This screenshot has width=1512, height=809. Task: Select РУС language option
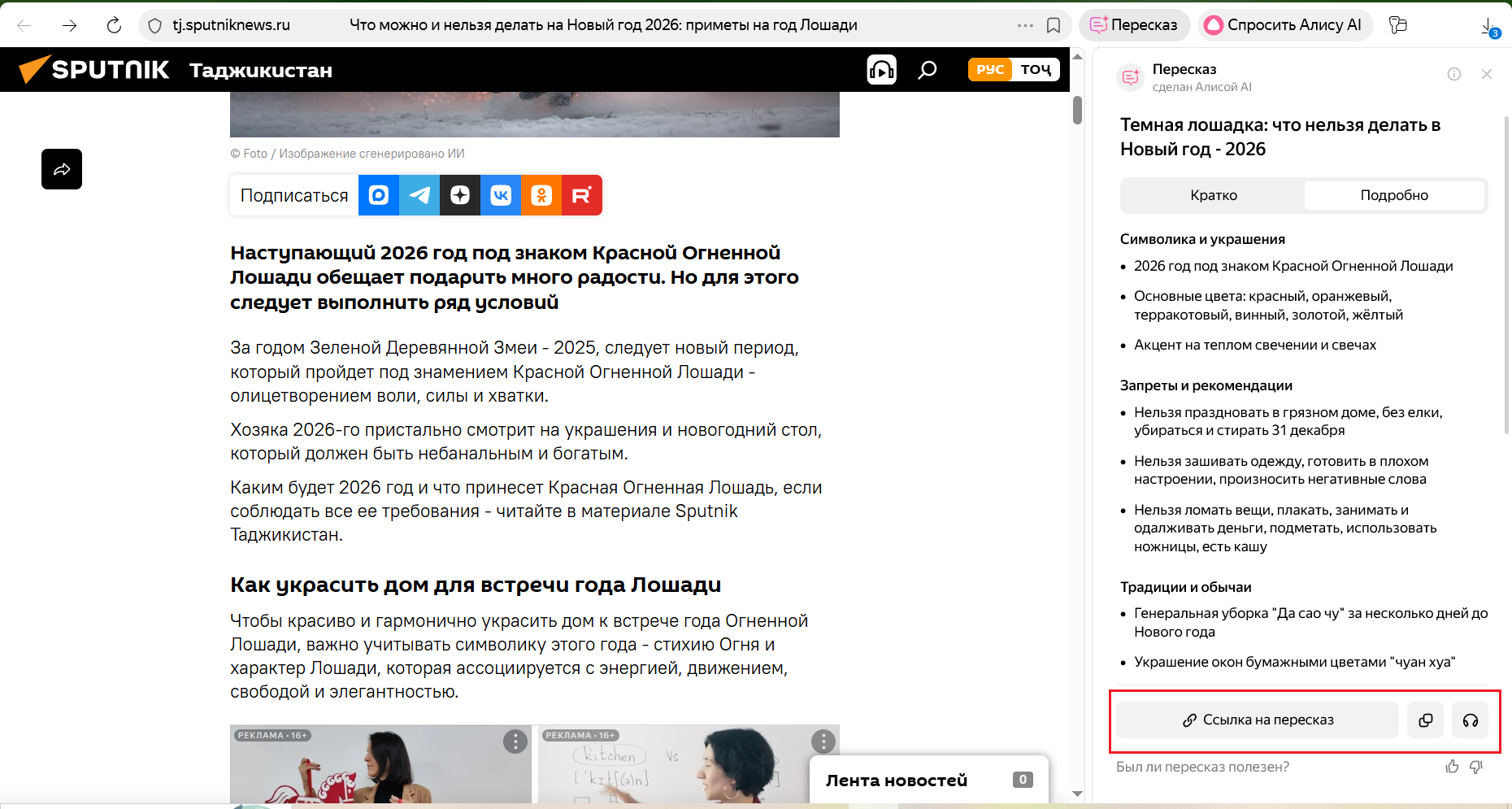tap(989, 70)
